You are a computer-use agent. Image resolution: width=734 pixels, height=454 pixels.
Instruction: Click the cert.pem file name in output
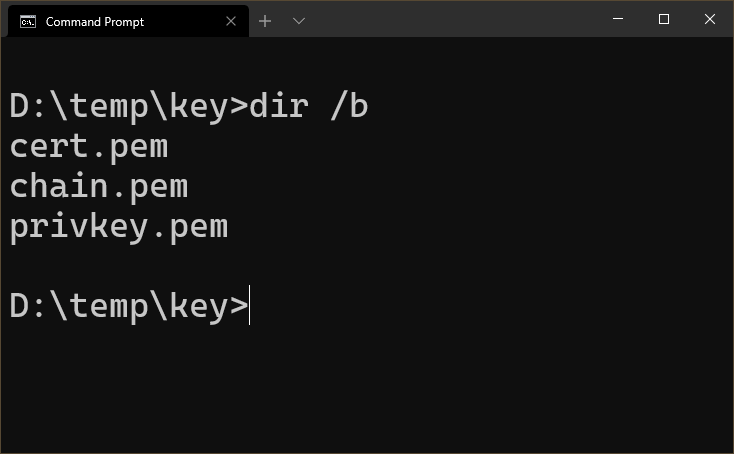(89, 146)
